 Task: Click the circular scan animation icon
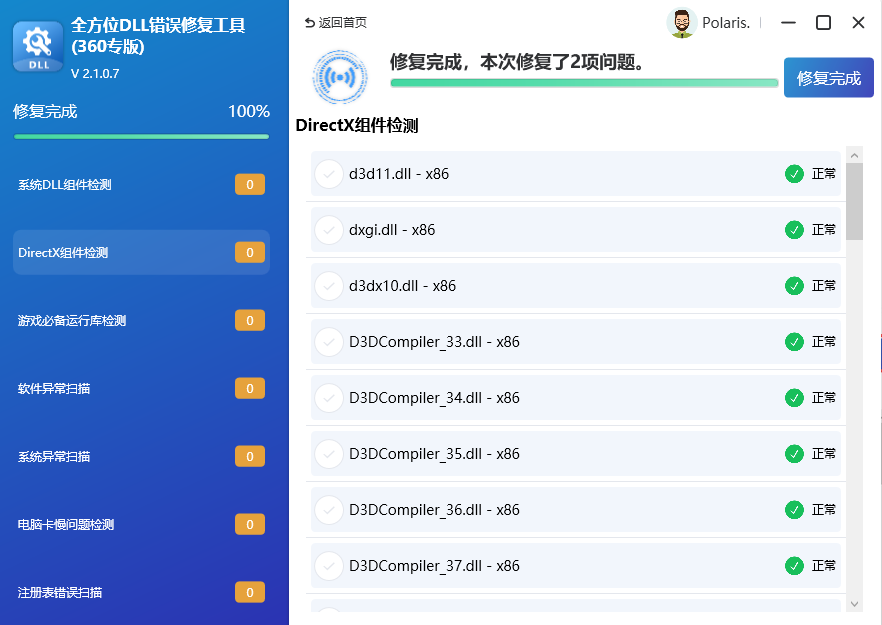pyautogui.click(x=339, y=77)
